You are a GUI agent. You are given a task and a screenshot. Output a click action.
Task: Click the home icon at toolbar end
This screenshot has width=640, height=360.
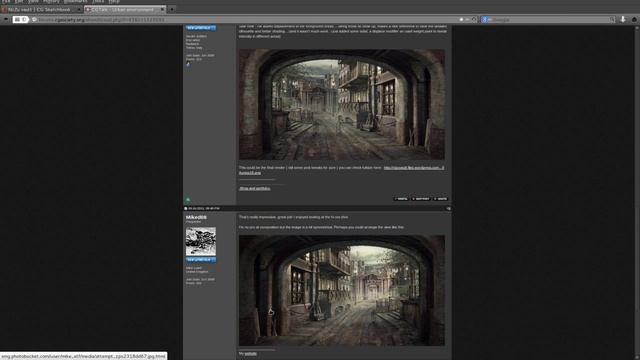[634, 19]
